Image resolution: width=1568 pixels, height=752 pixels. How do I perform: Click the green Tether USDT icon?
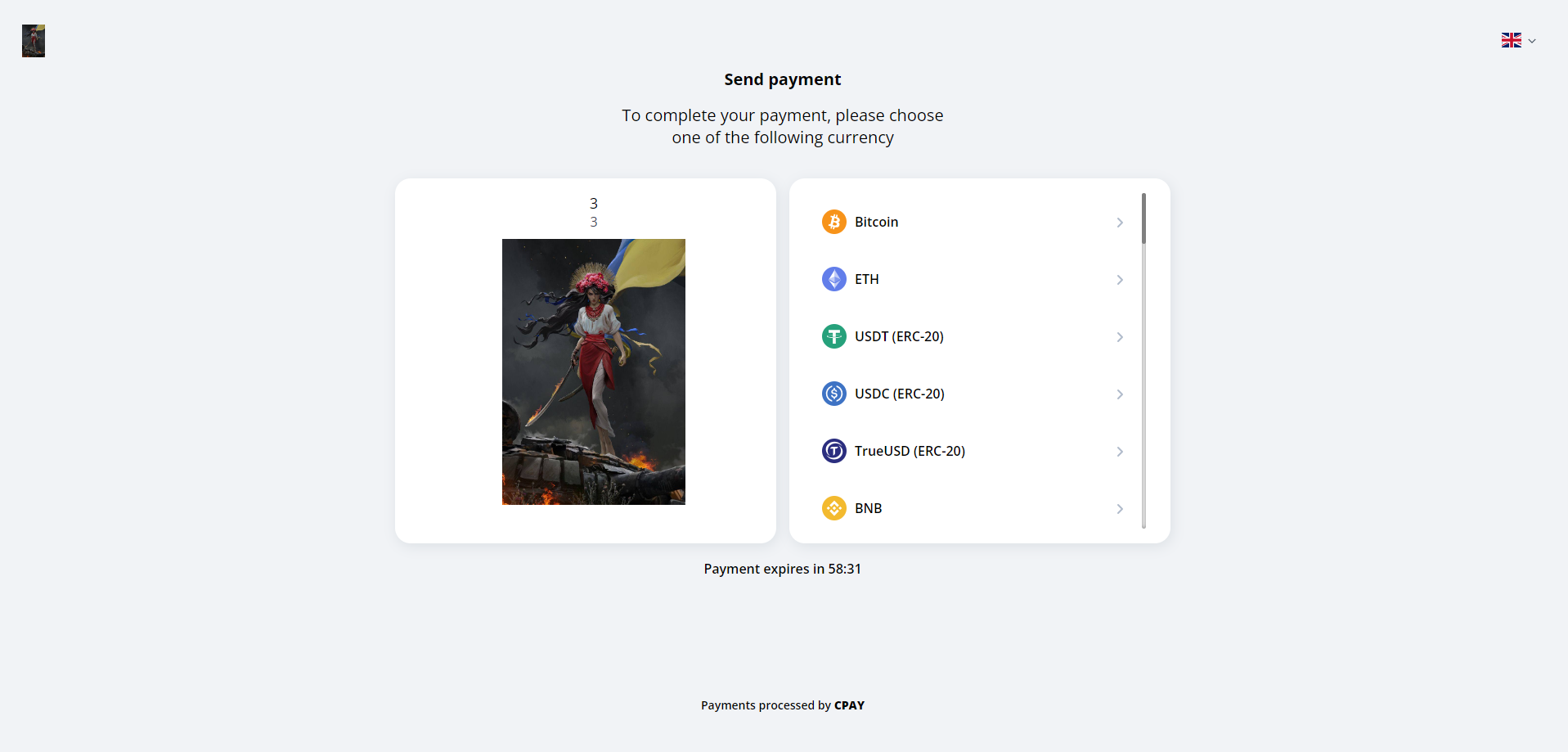(x=833, y=336)
